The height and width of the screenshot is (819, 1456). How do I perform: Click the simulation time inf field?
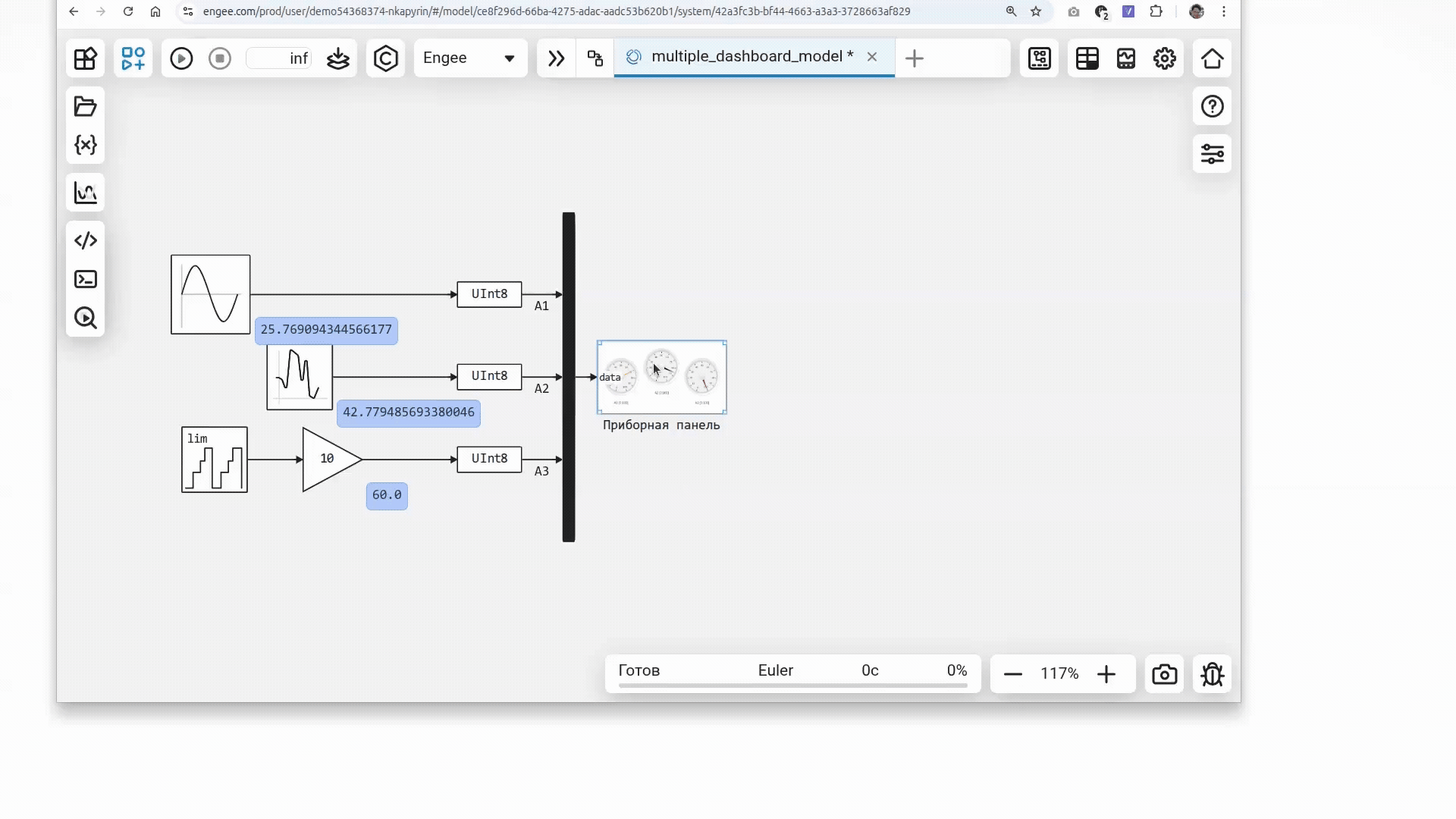tap(279, 58)
